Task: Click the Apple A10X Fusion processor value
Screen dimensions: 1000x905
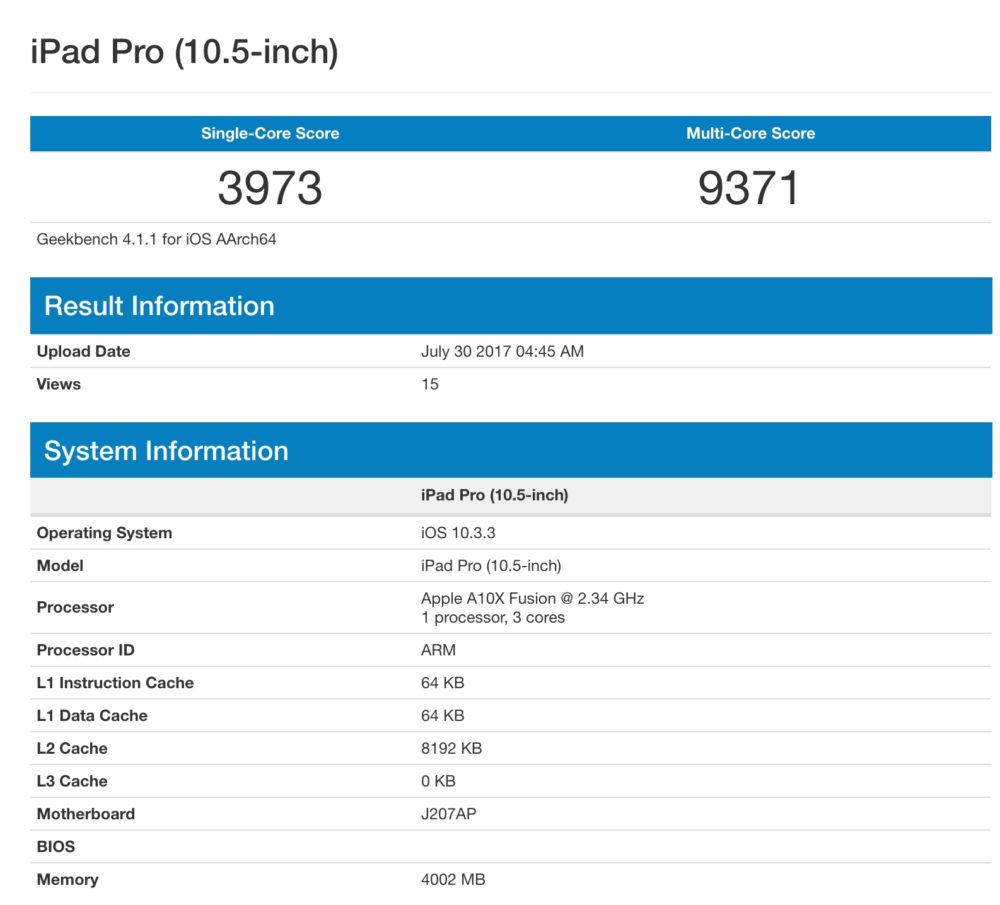Action: tap(532, 599)
